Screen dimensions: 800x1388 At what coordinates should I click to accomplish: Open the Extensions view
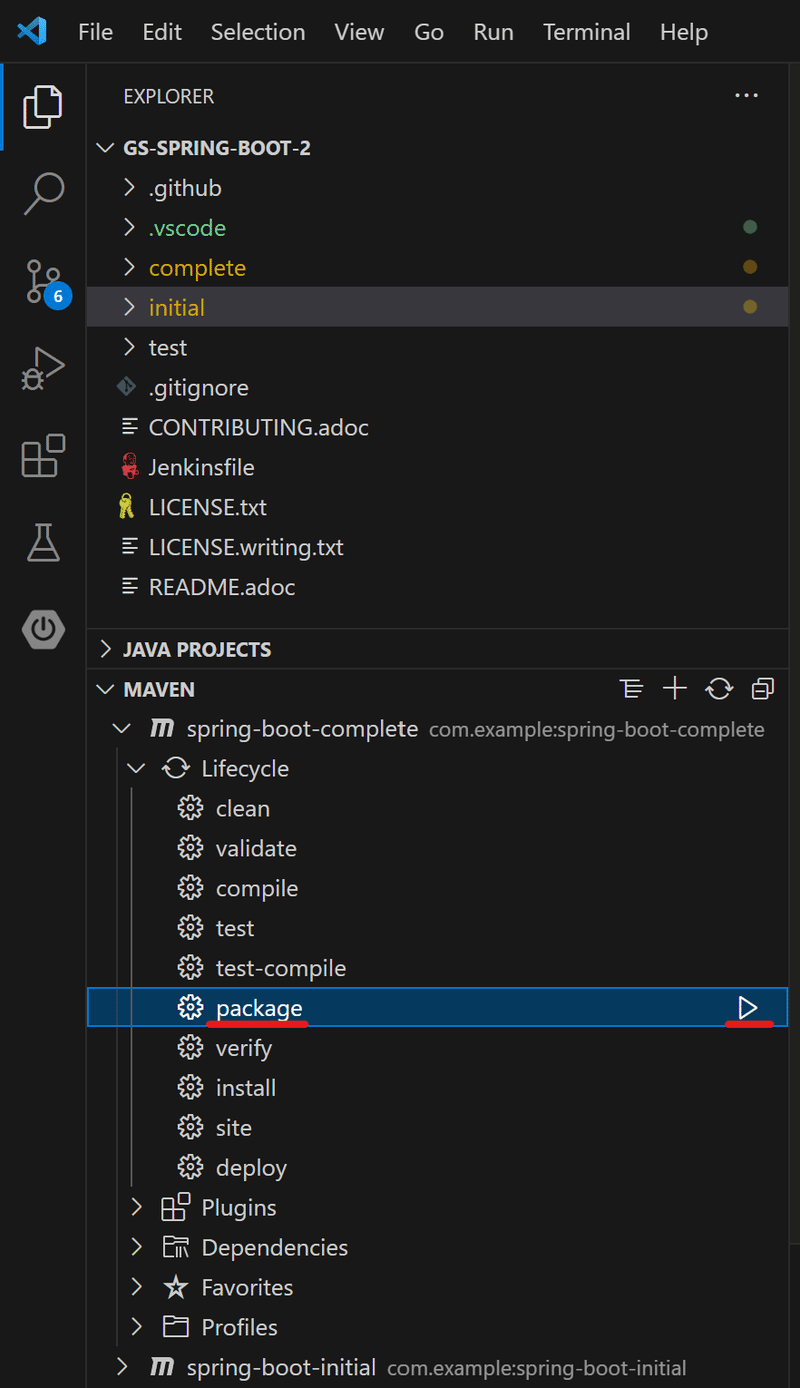click(x=43, y=456)
